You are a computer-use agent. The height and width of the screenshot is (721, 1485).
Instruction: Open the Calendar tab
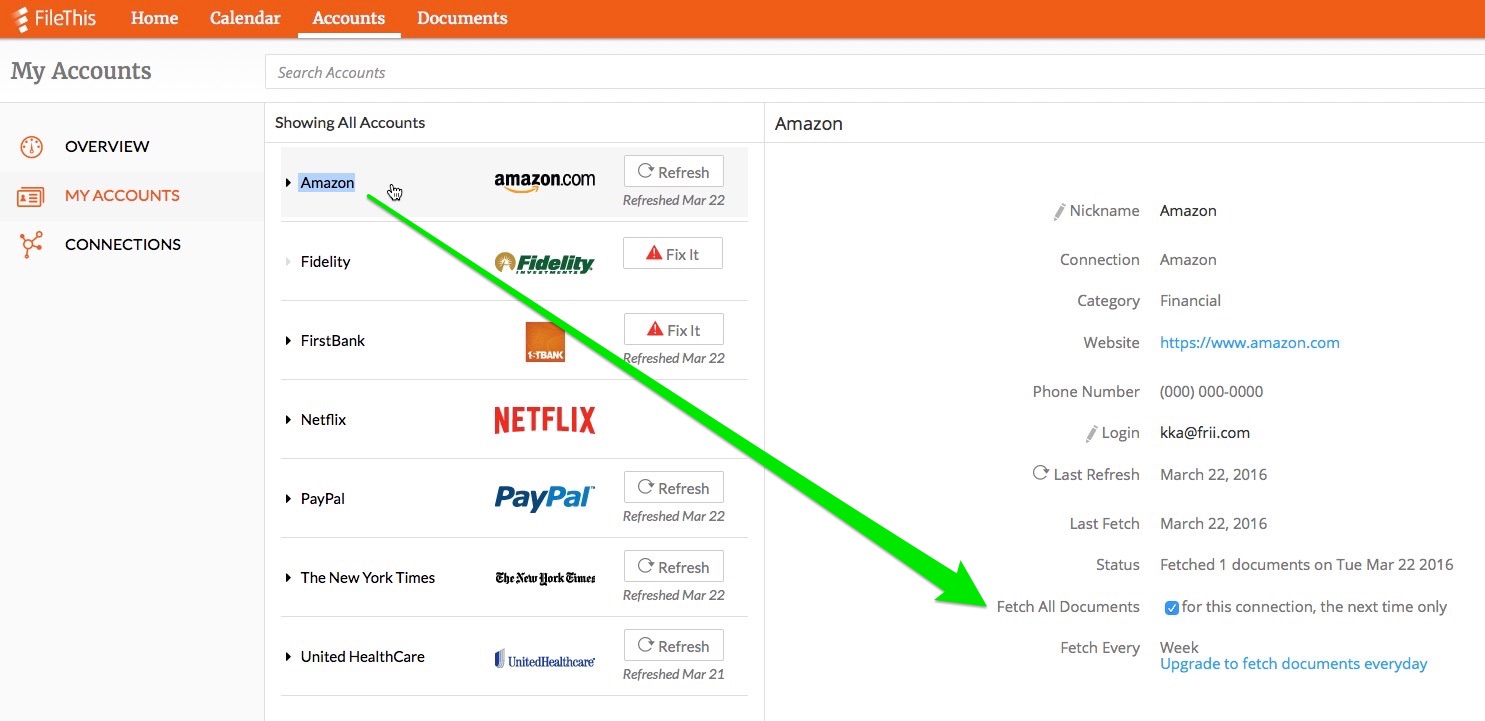245,19
